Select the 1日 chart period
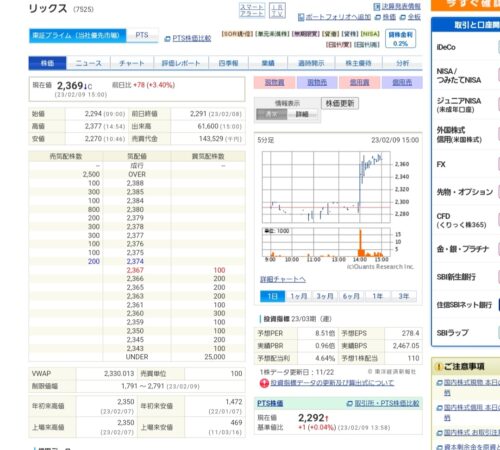The image size is (500, 450). 272,296
